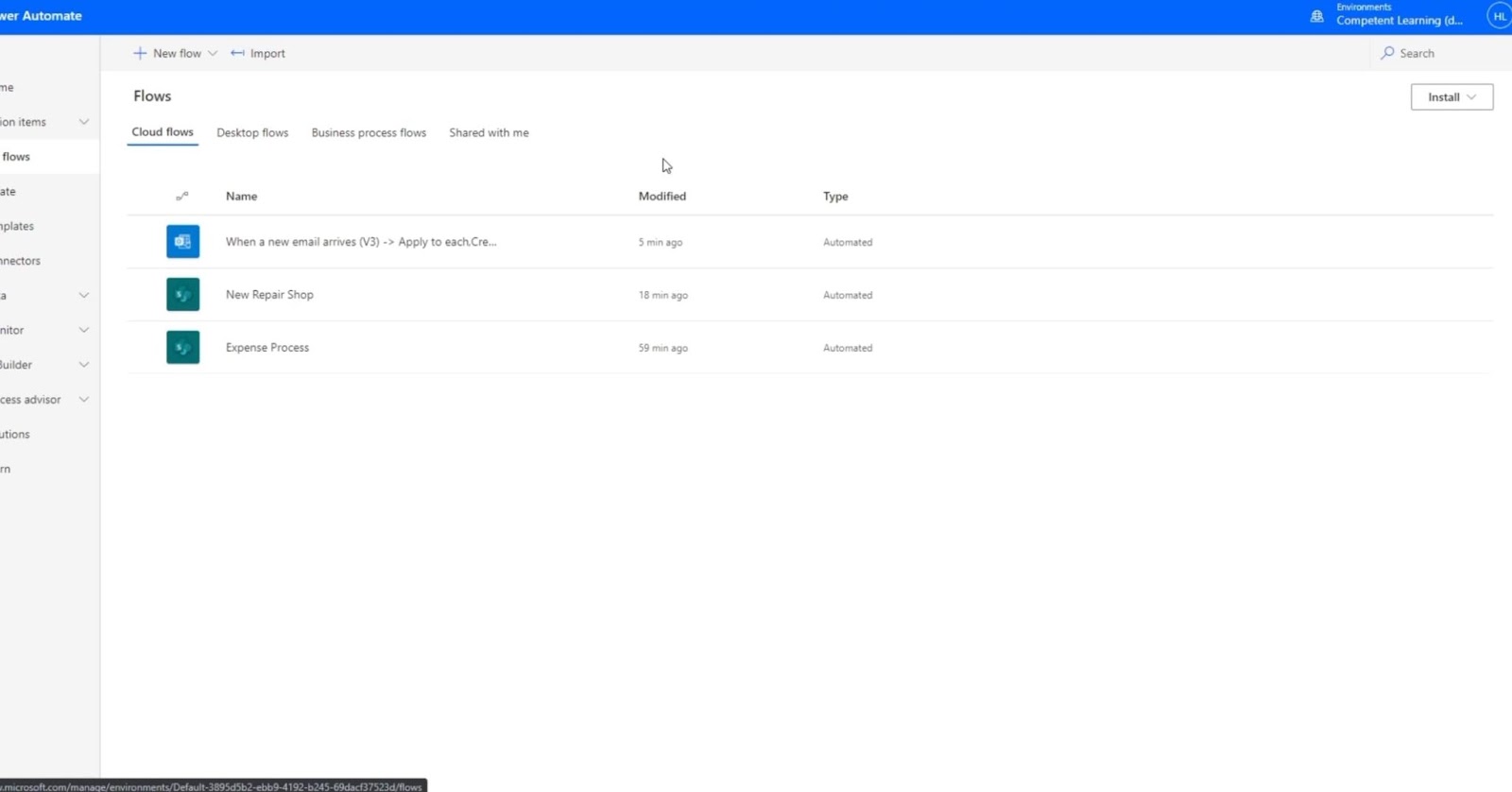Open Create in the sidebar

pos(8,192)
